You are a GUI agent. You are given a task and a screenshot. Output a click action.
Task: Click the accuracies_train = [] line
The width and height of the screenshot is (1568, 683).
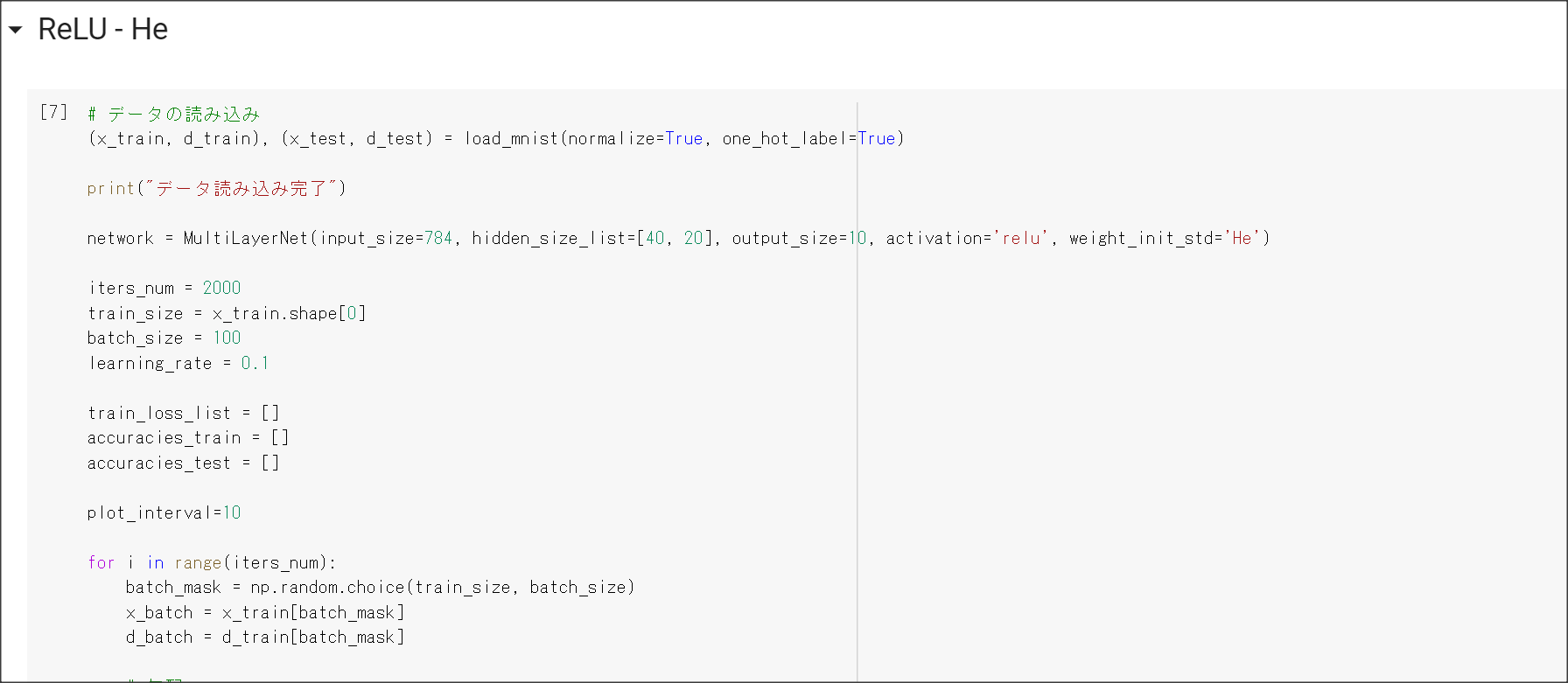pyautogui.click(x=188, y=437)
